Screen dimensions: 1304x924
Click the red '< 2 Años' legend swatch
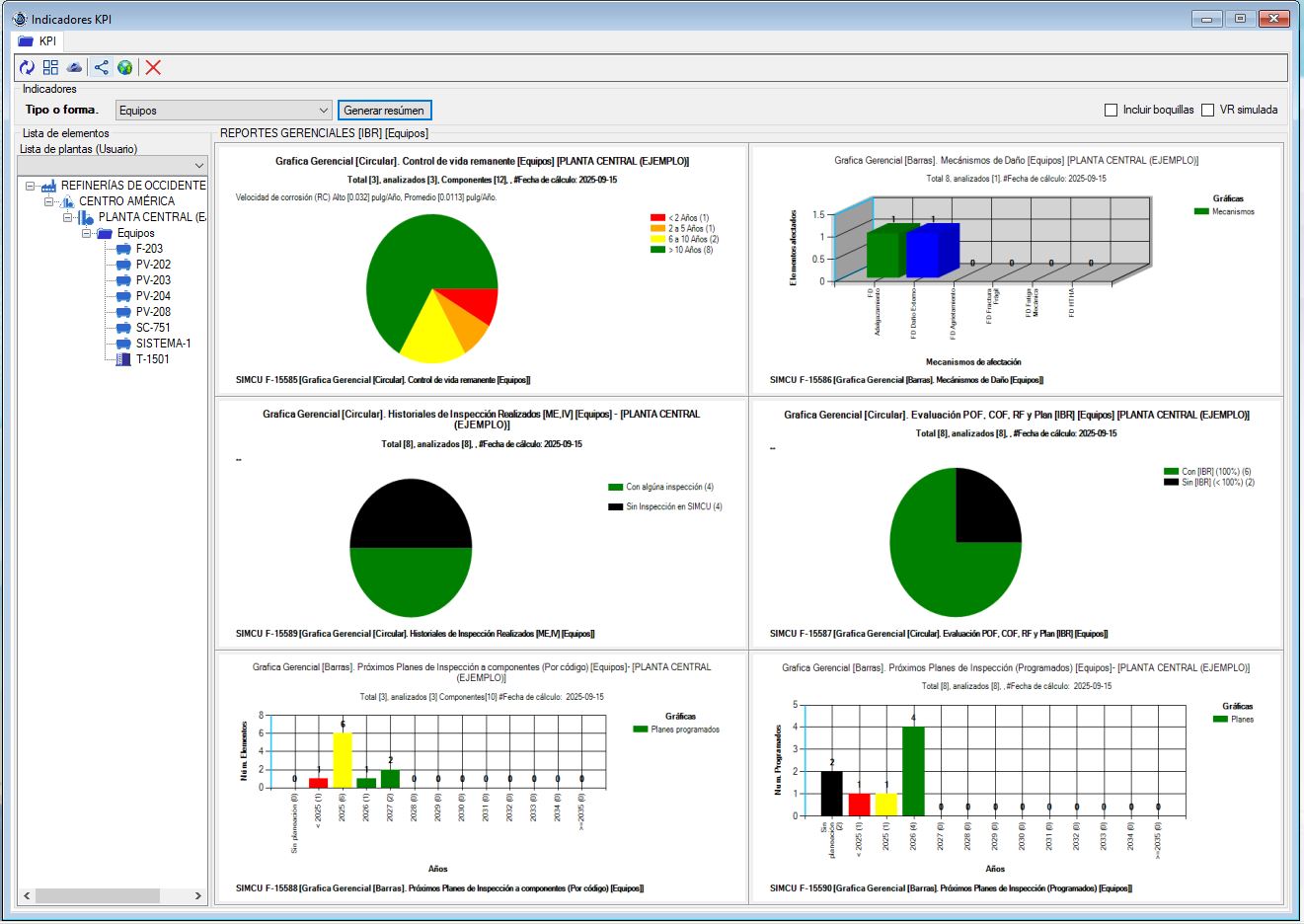[657, 218]
